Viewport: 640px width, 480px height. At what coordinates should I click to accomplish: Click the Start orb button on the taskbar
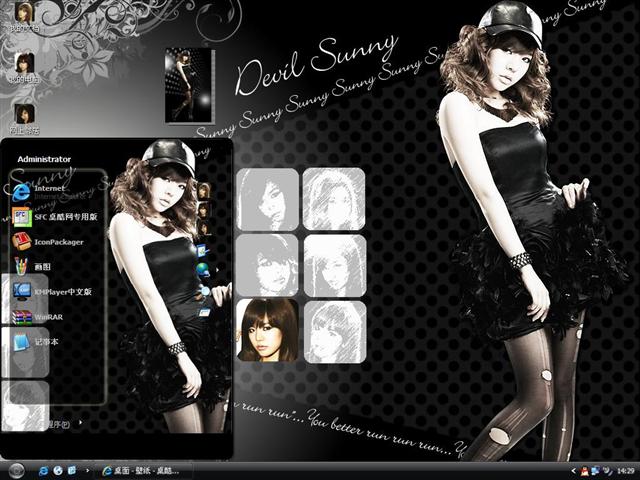tap(17, 470)
